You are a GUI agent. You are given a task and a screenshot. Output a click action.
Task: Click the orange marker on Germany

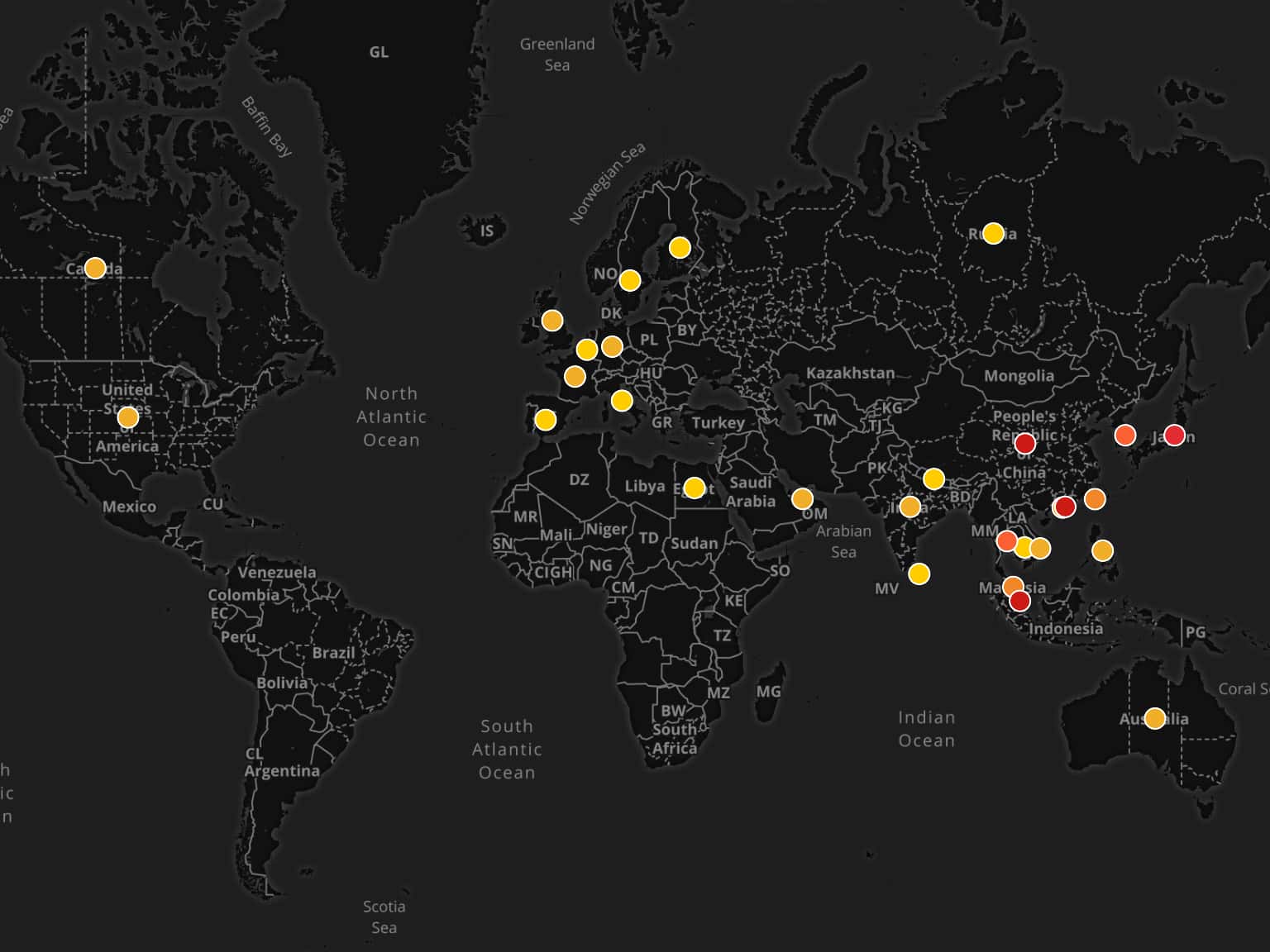[612, 346]
